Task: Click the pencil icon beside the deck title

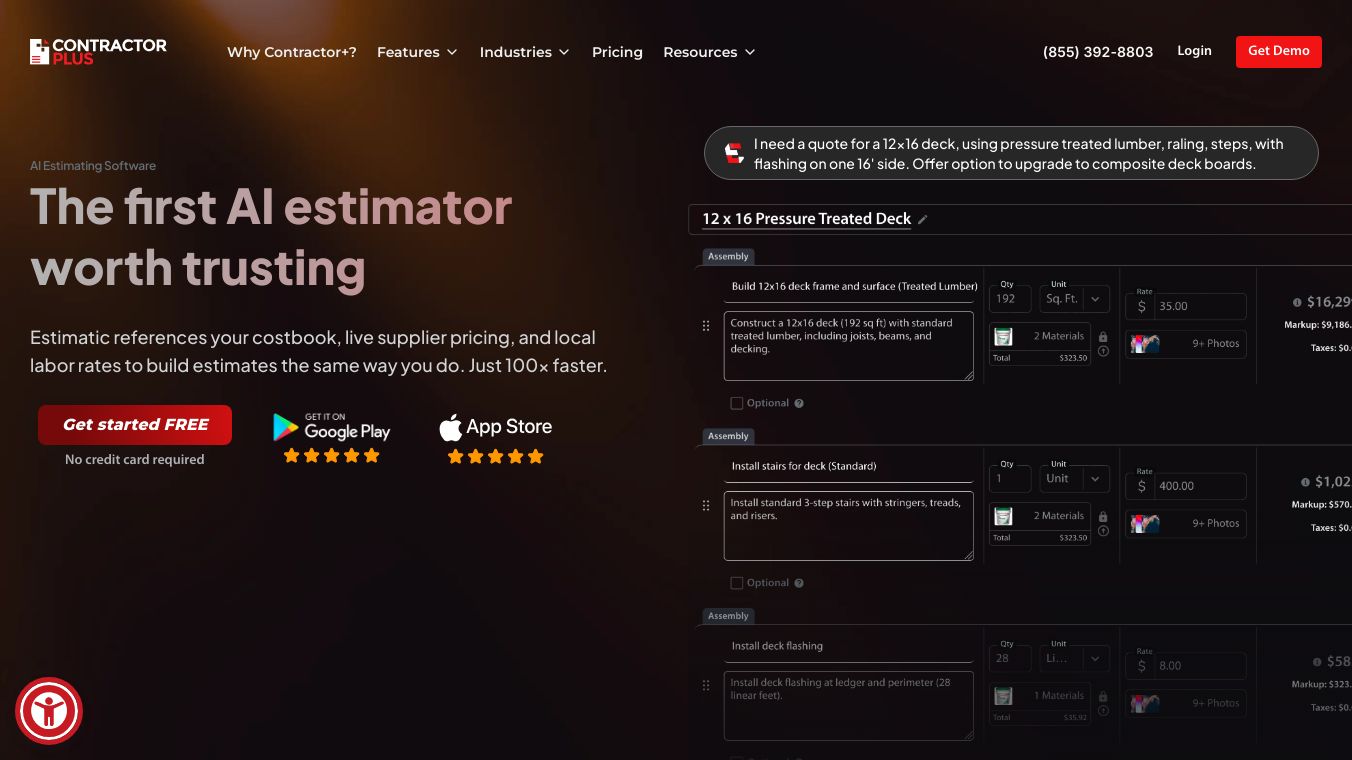Action: pyautogui.click(x=923, y=220)
